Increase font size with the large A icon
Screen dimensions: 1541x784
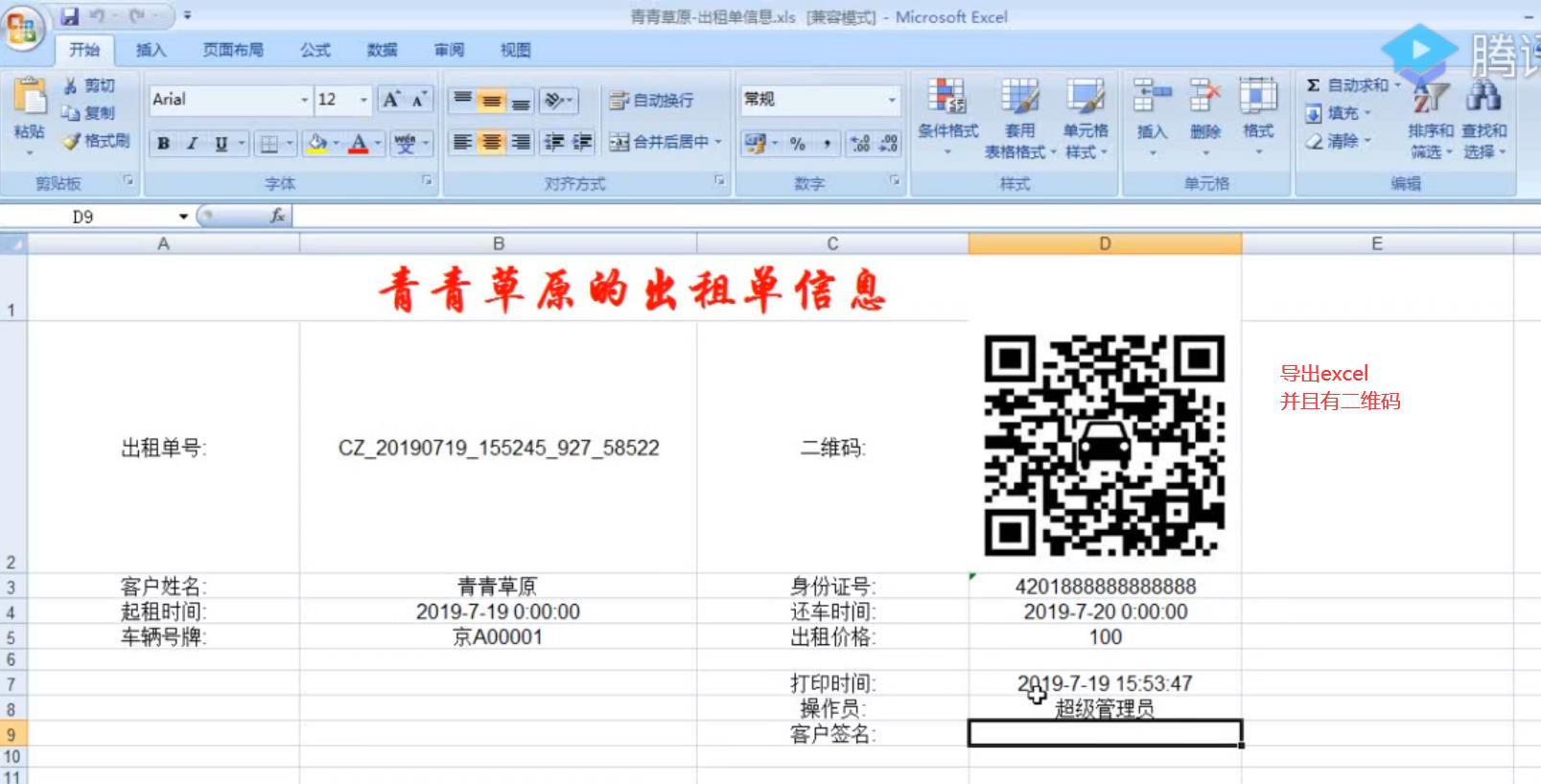pyautogui.click(x=391, y=100)
